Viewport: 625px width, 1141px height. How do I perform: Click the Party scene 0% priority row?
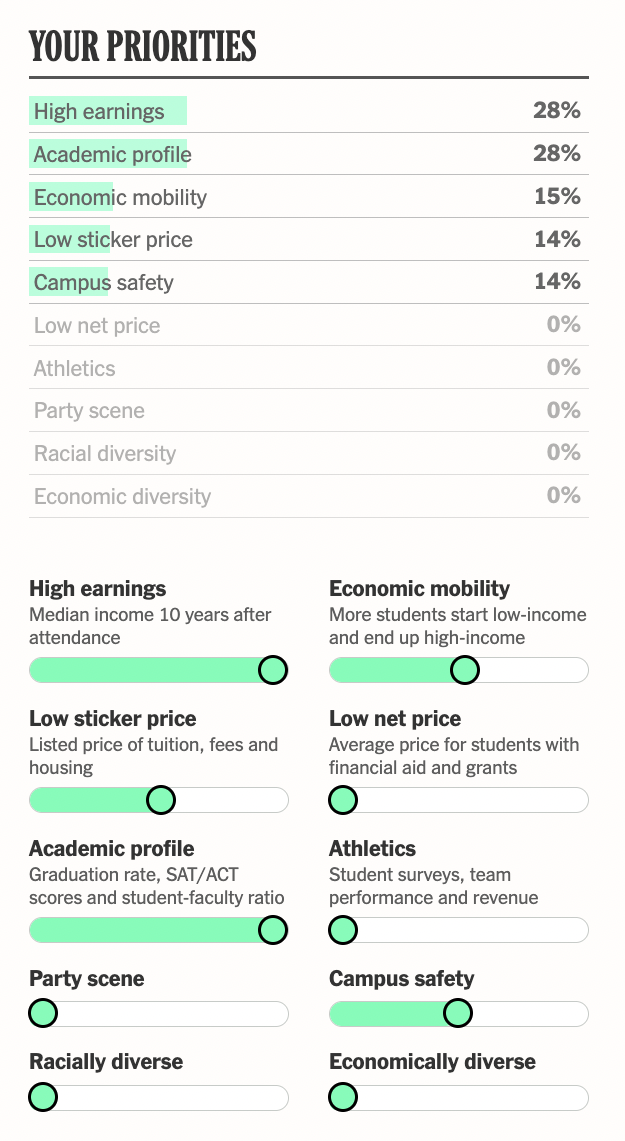(x=308, y=411)
